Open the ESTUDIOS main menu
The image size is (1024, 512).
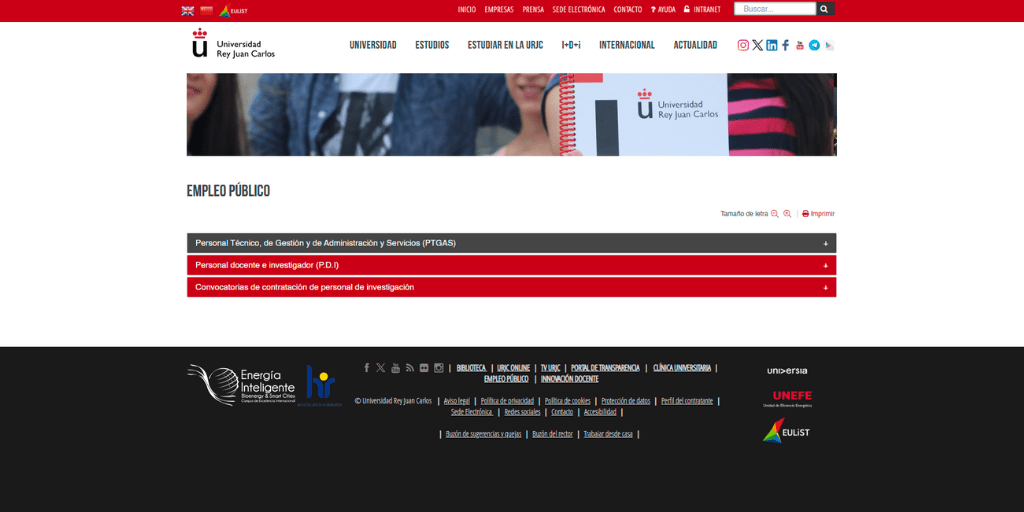(432, 45)
